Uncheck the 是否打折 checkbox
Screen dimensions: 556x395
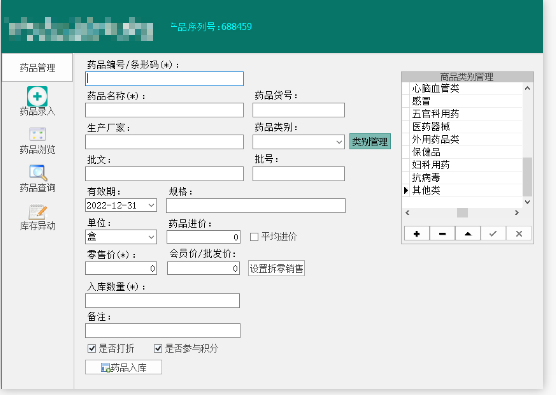(91, 349)
